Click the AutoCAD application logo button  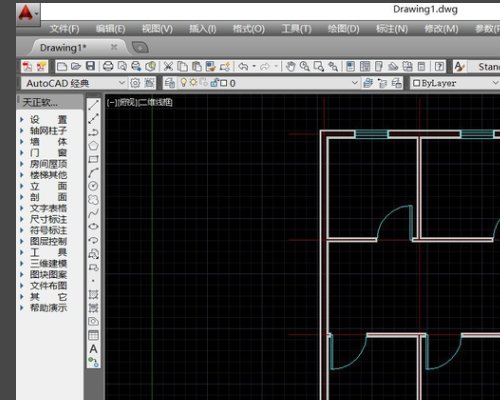[28, 14]
